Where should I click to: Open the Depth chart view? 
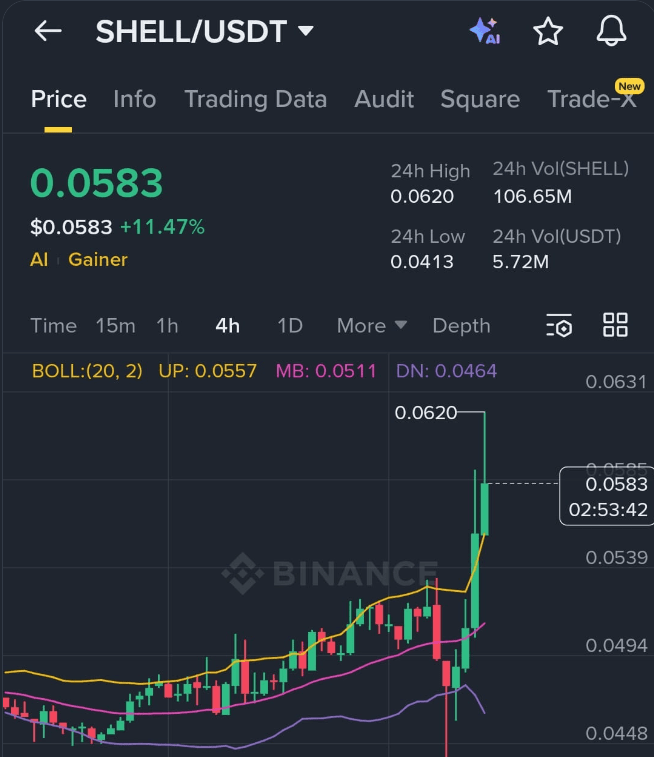pos(461,326)
